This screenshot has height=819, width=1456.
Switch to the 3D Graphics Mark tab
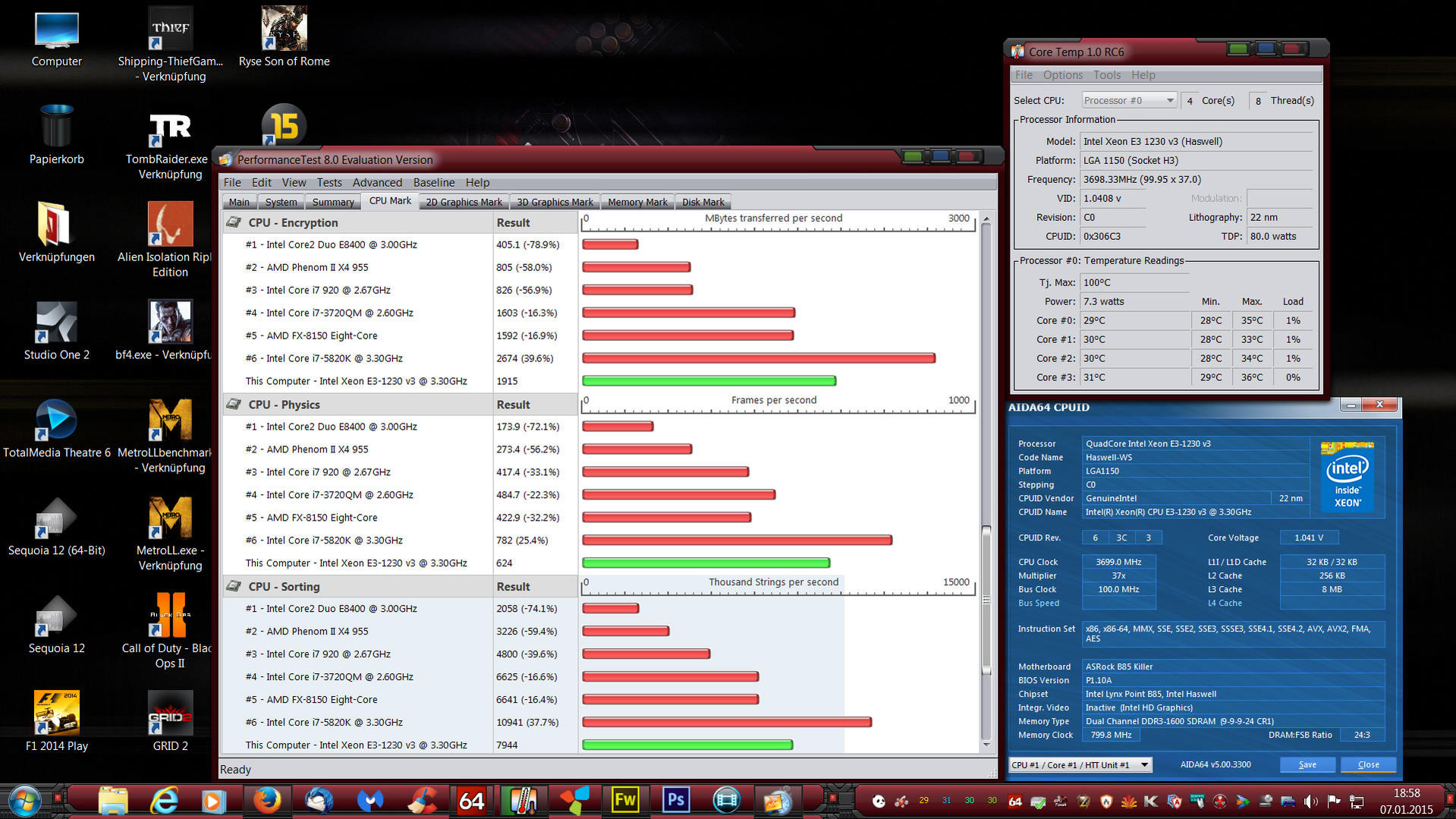555,202
